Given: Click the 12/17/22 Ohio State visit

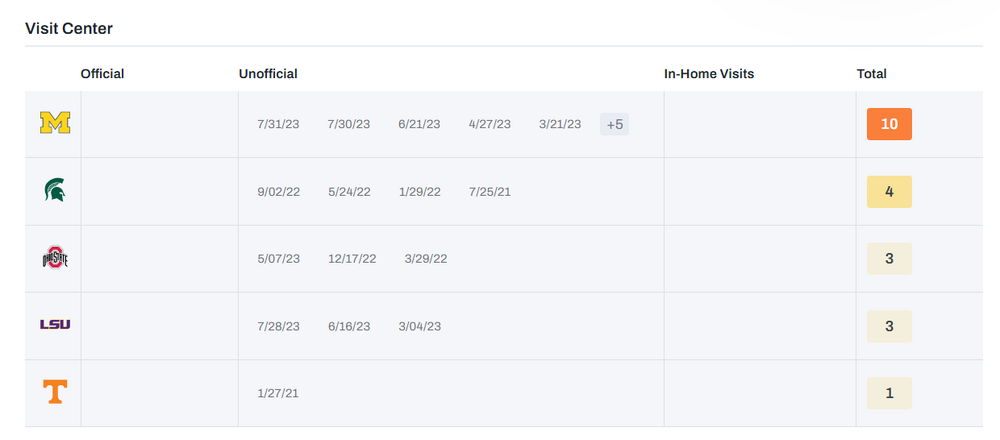Looking at the screenshot, I should coord(352,258).
